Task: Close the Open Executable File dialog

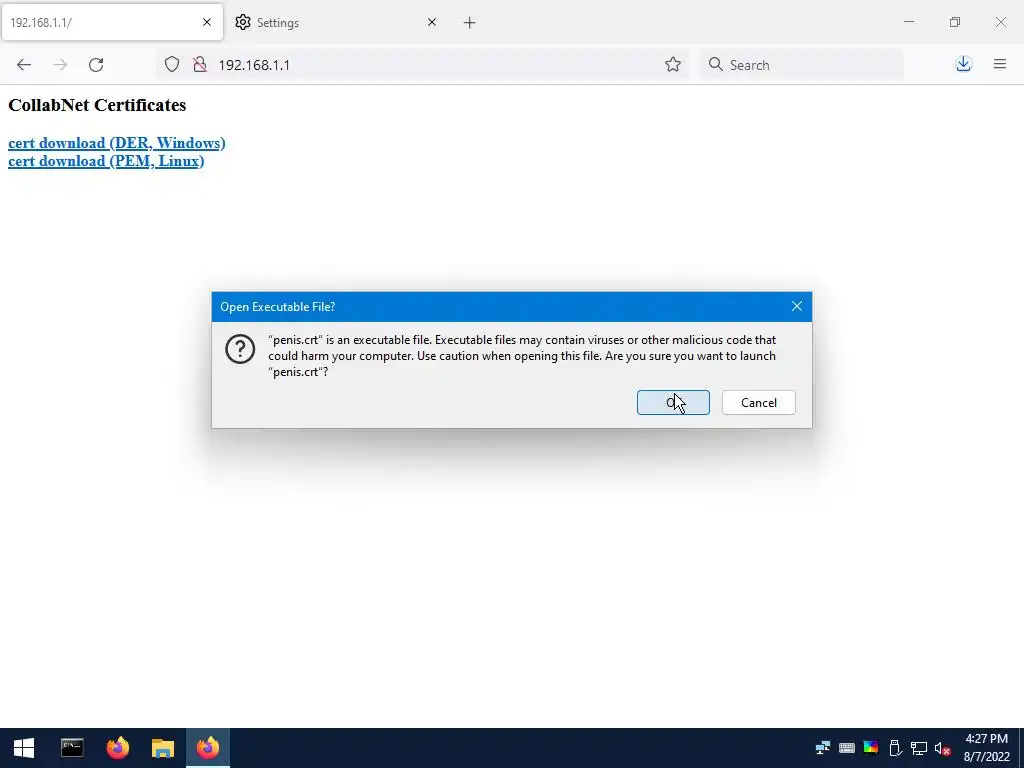Action: 797,306
